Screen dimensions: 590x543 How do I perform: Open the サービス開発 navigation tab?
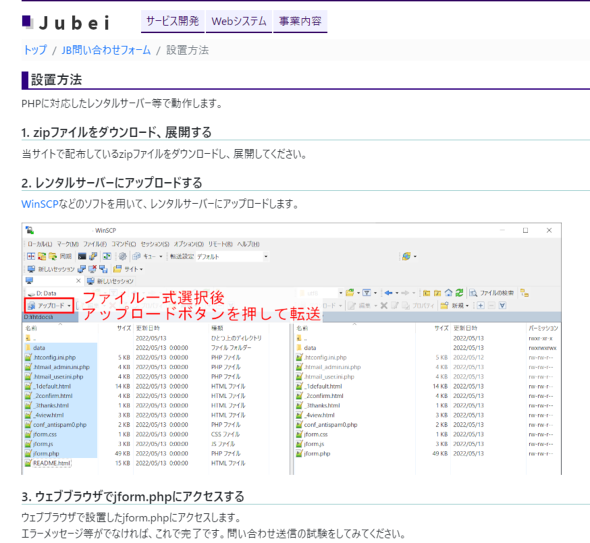173,21
